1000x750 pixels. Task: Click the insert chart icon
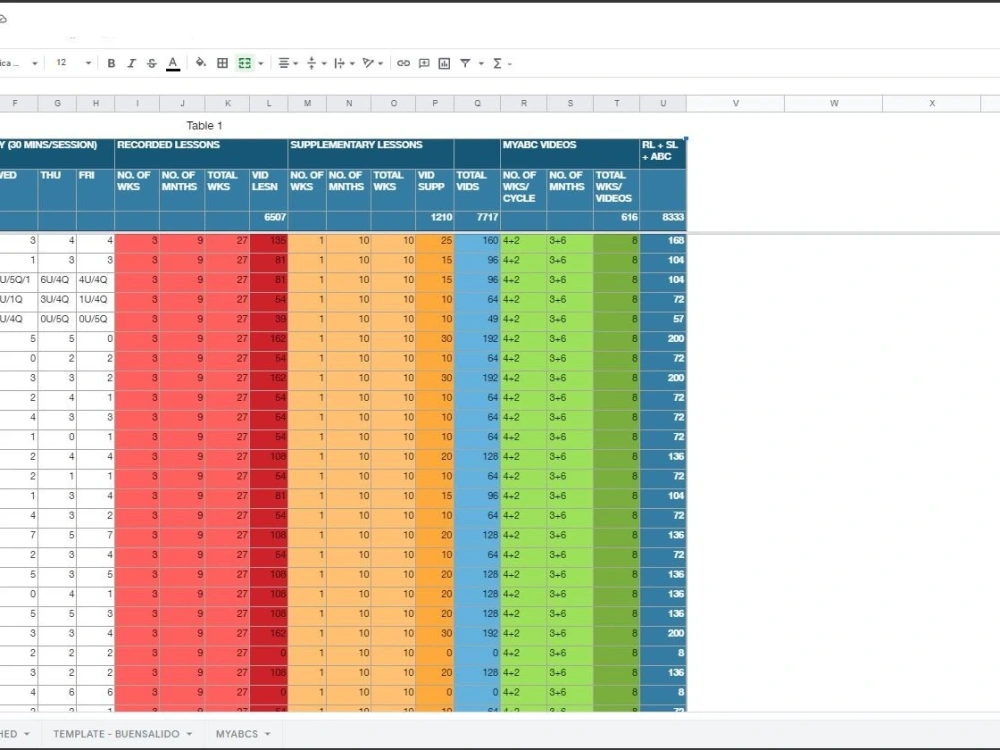[445, 63]
